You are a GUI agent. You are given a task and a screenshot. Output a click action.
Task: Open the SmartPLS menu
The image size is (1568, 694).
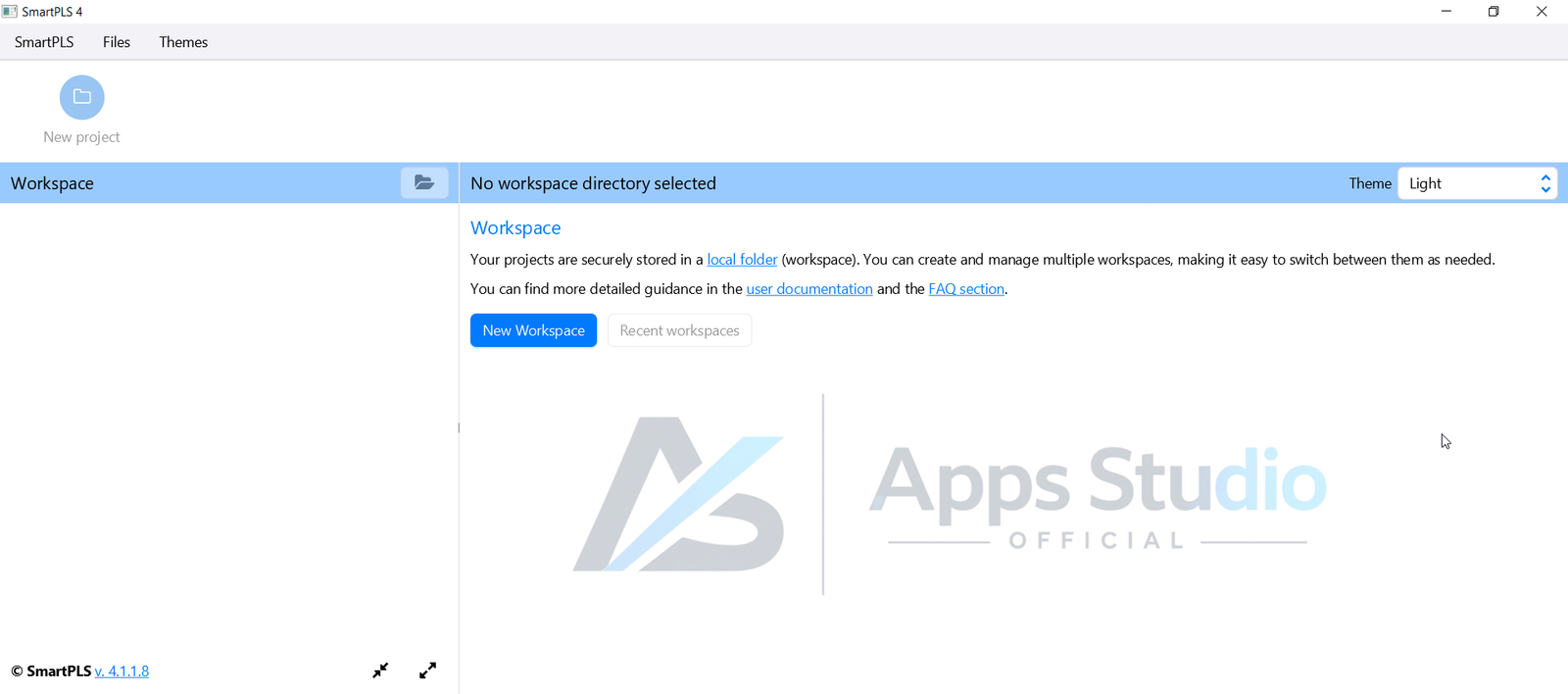(44, 42)
